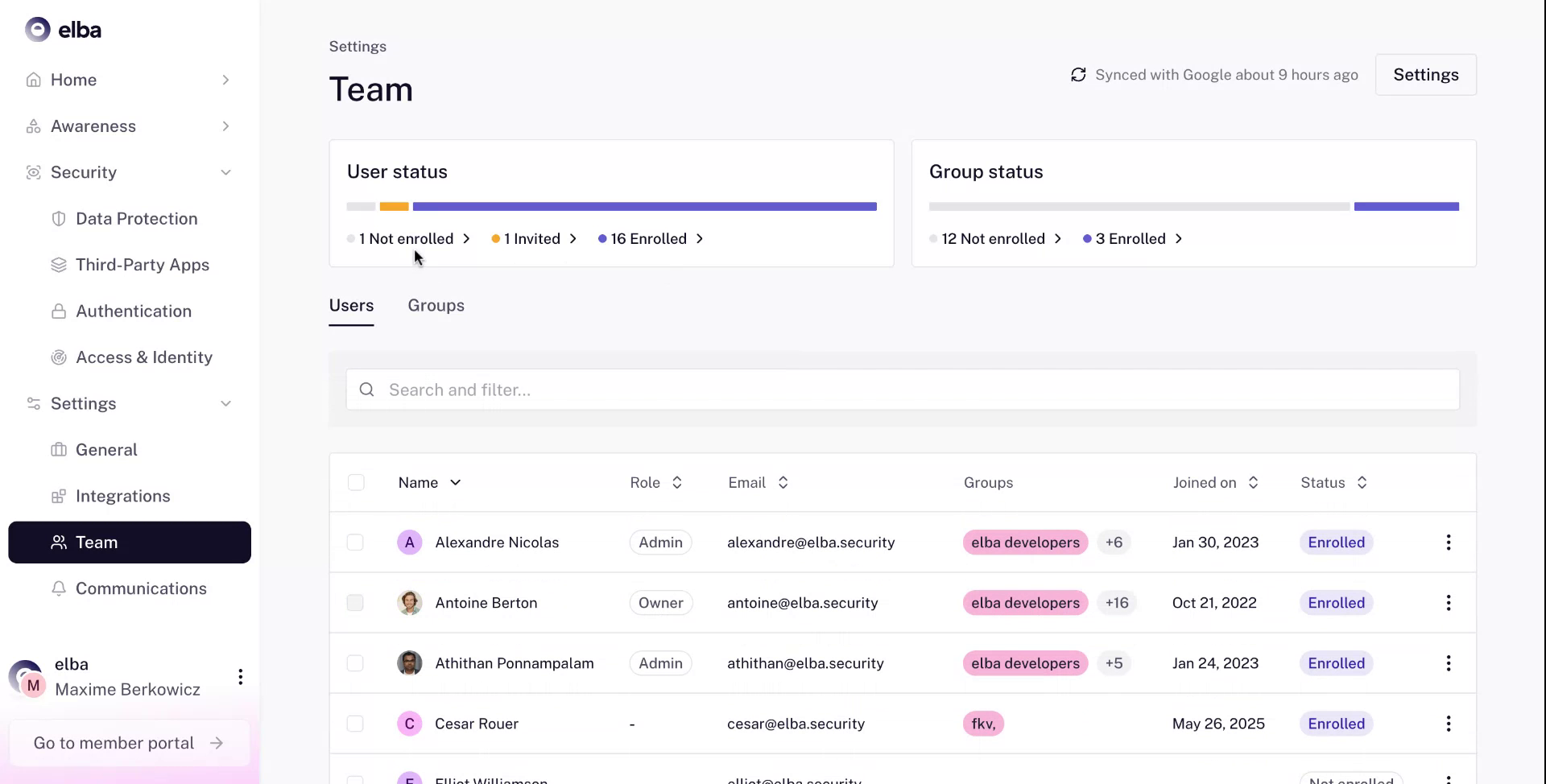Image resolution: width=1546 pixels, height=784 pixels.
Task: Collapse the Settings section chevron
Action: pos(225,403)
